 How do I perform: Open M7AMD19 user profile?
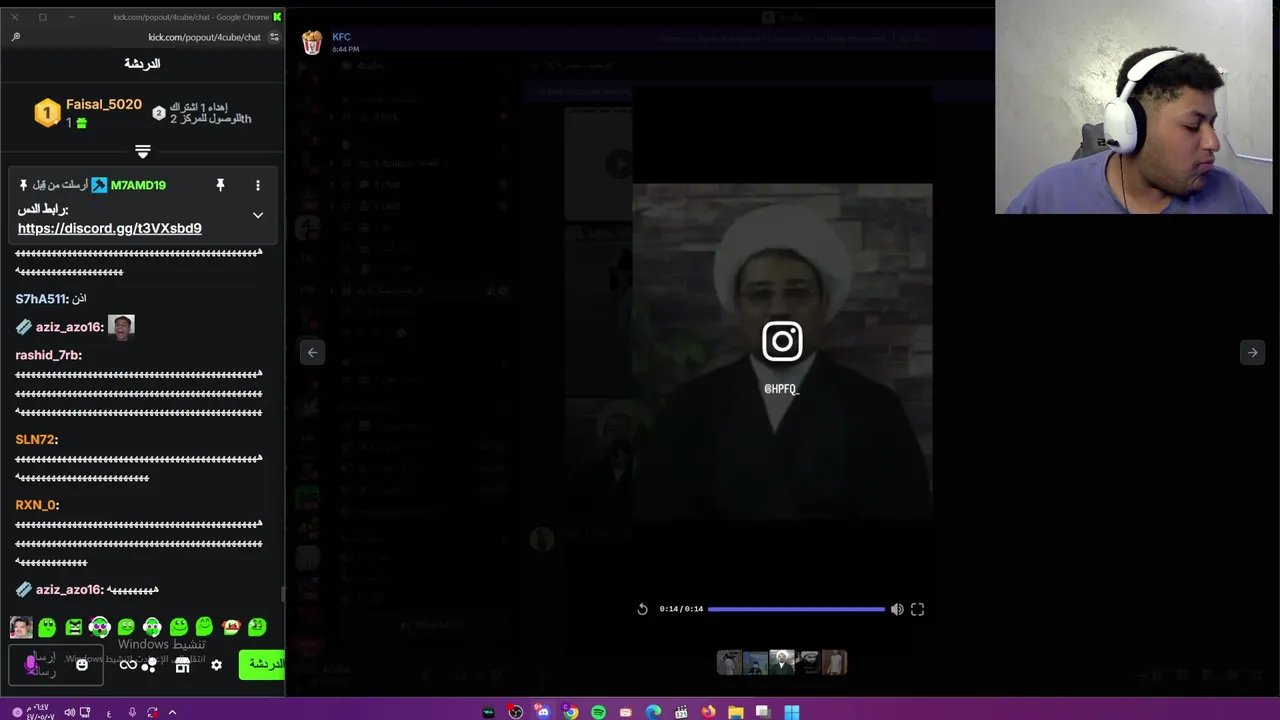pyautogui.click(x=138, y=185)
